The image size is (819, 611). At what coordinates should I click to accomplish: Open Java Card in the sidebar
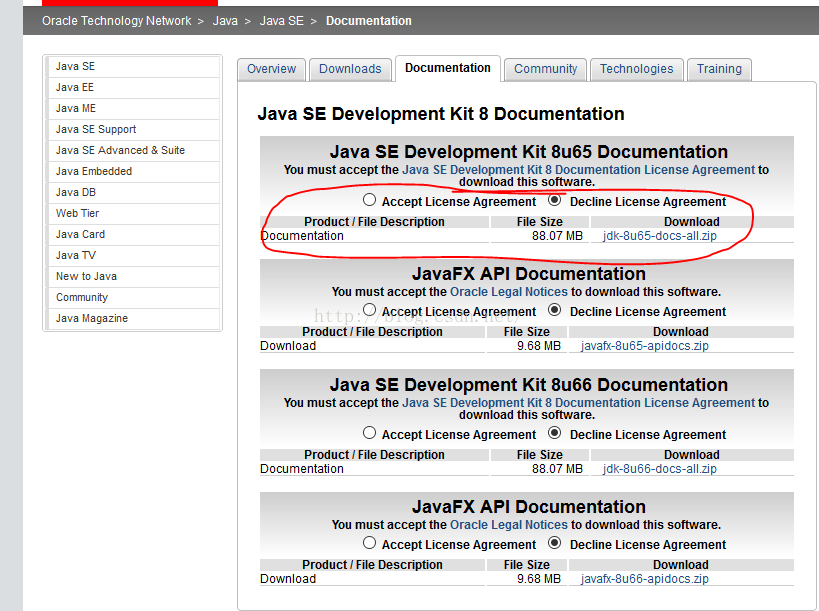(133, 234)
